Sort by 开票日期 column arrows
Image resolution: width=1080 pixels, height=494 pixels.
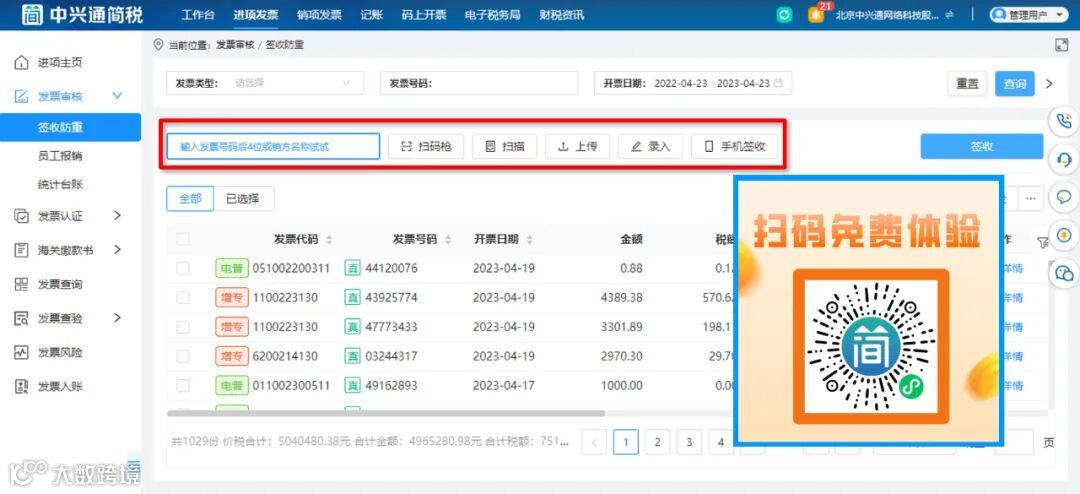click(x=530, y=240)
